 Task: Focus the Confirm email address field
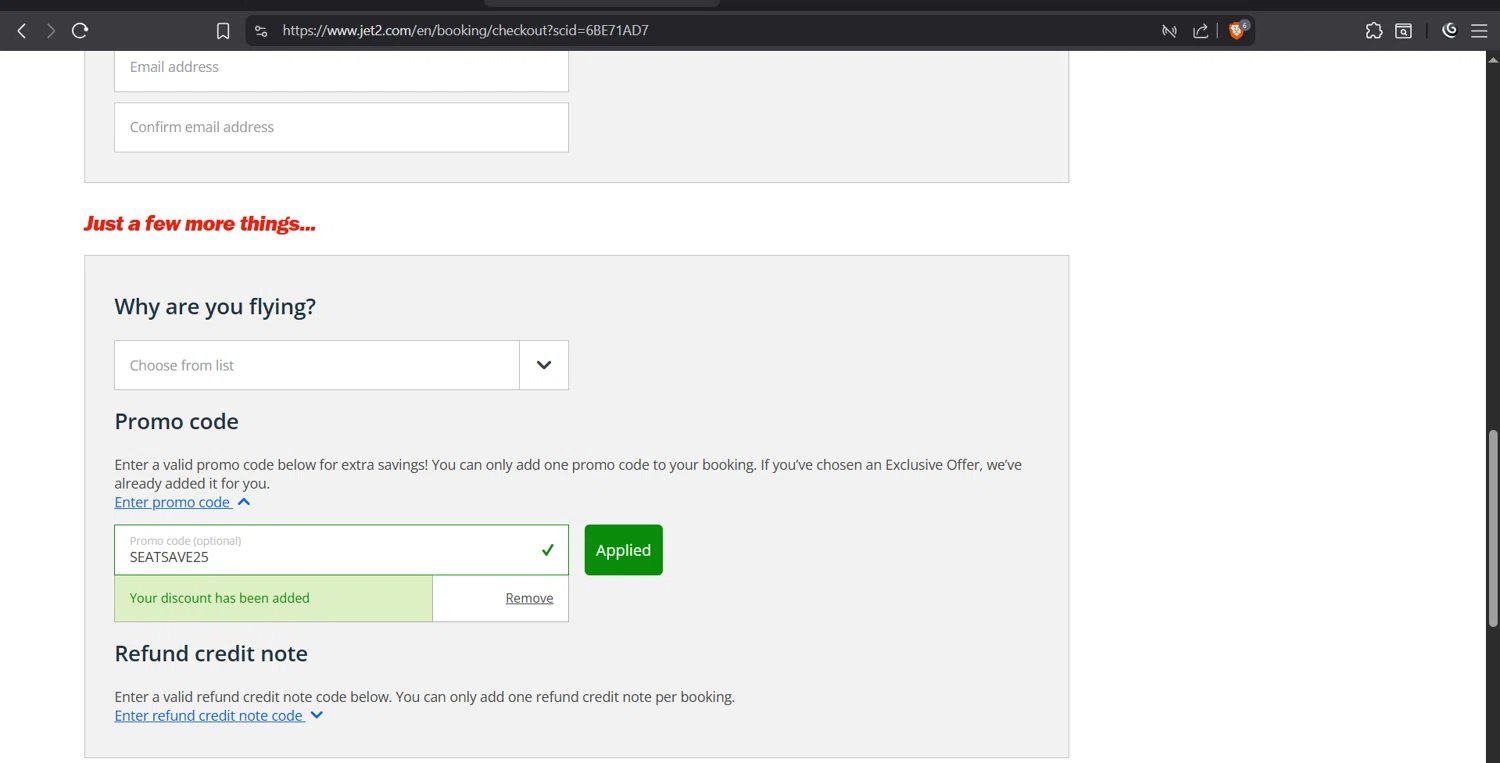(341, 127)
